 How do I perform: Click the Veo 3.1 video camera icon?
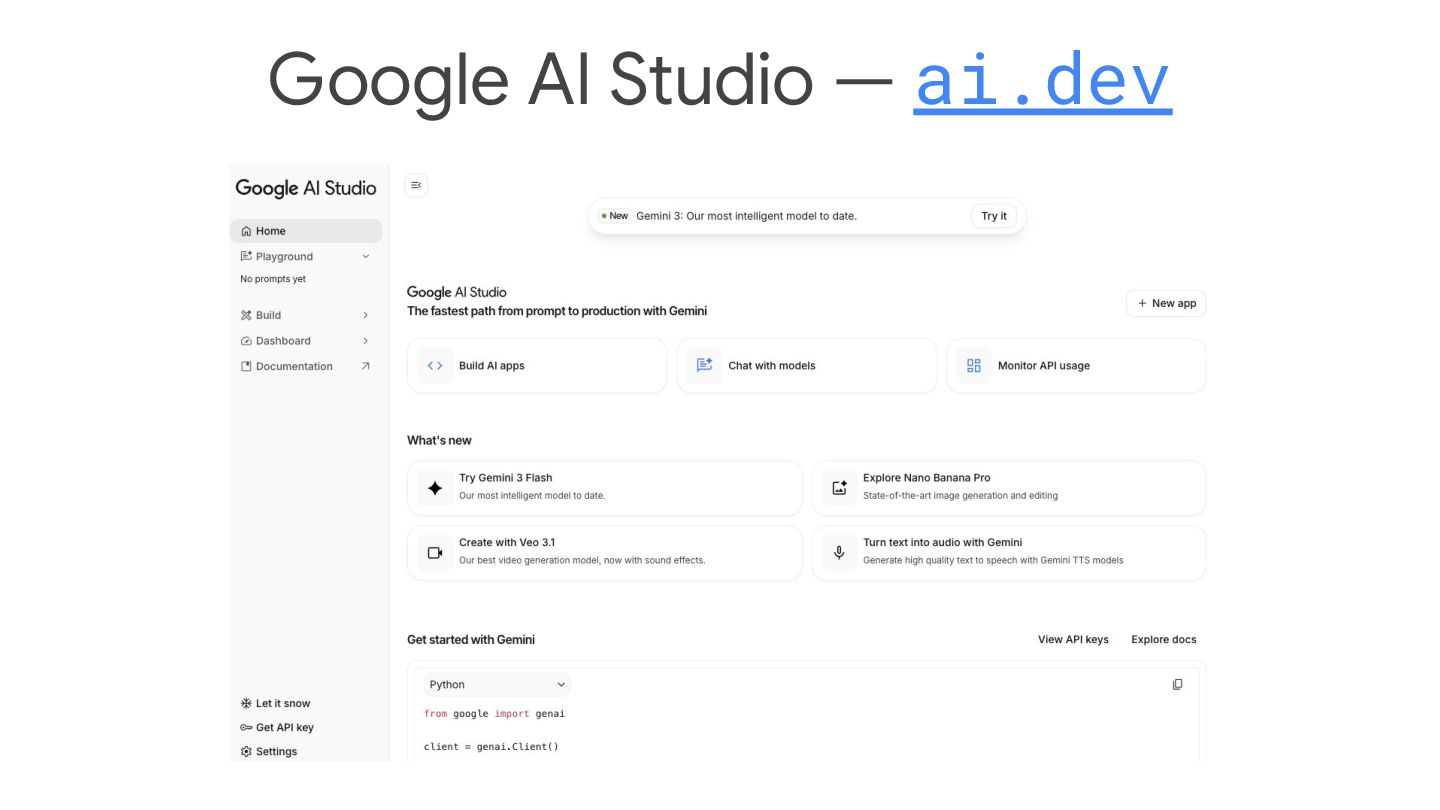click(435, 553)
